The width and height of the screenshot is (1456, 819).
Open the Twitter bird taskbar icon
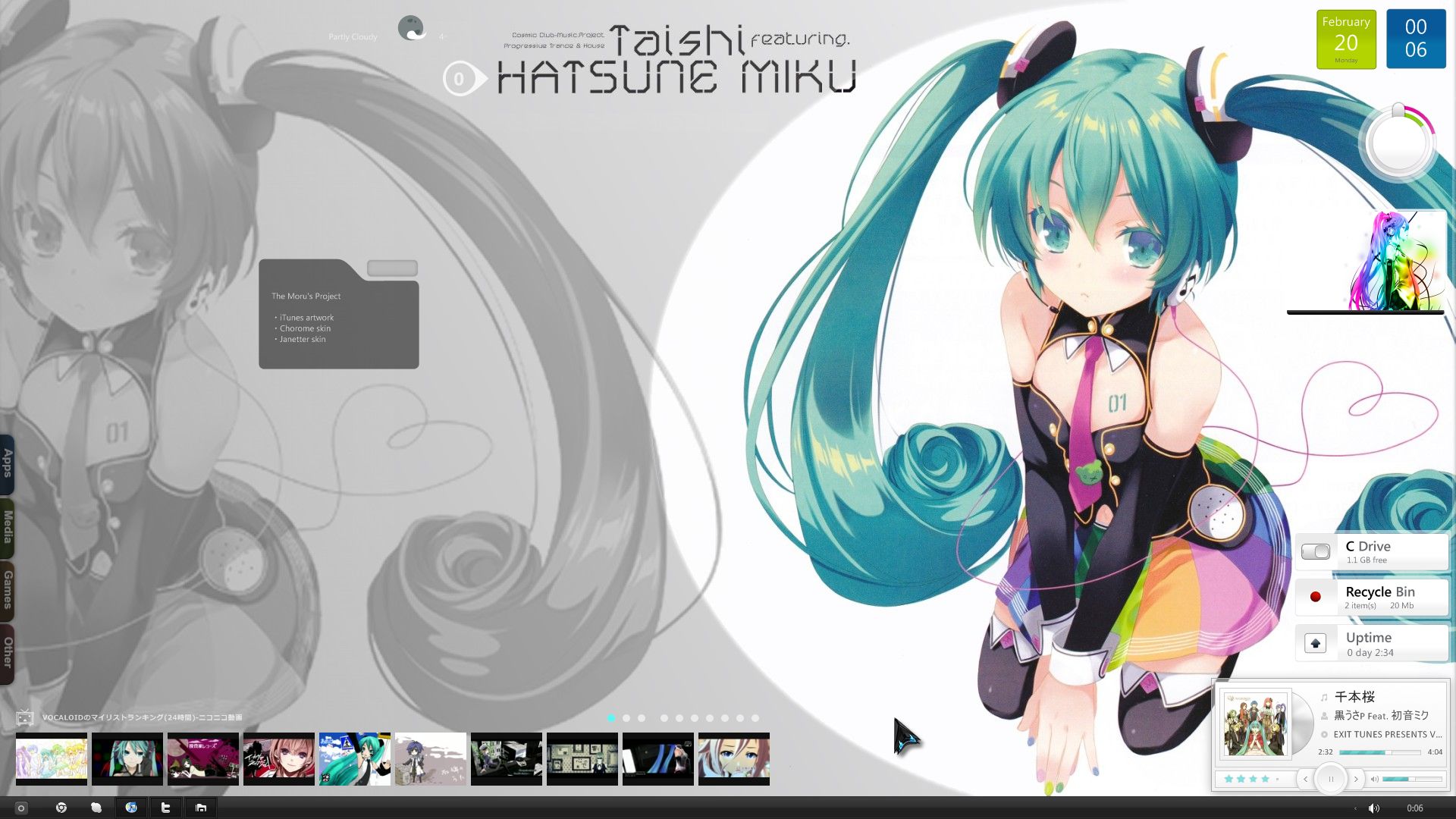165,808
